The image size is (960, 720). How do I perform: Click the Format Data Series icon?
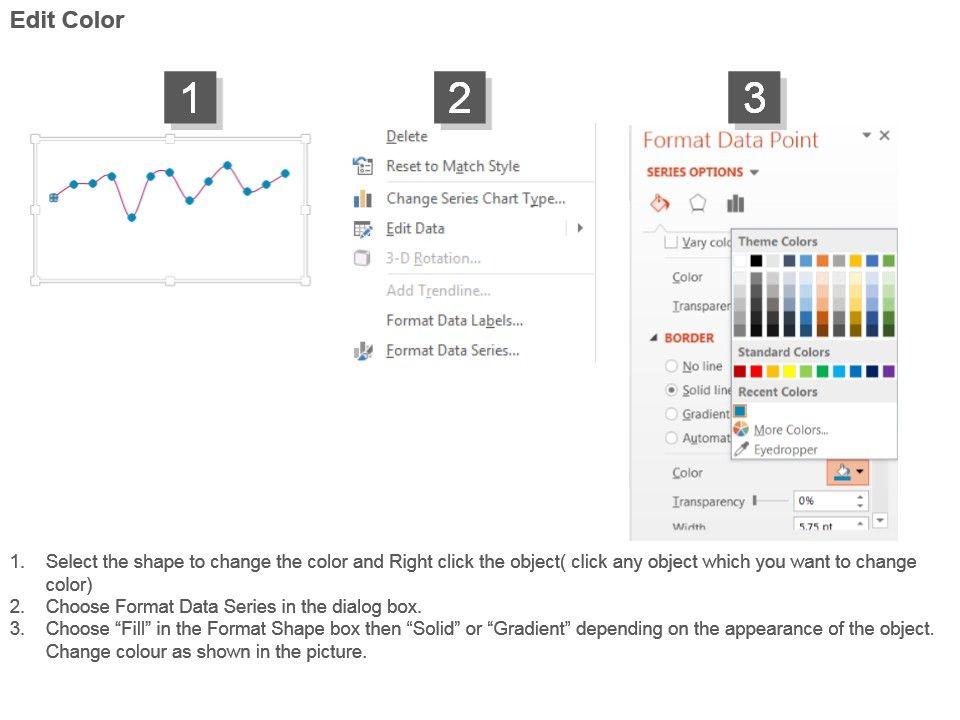(362, 351)
